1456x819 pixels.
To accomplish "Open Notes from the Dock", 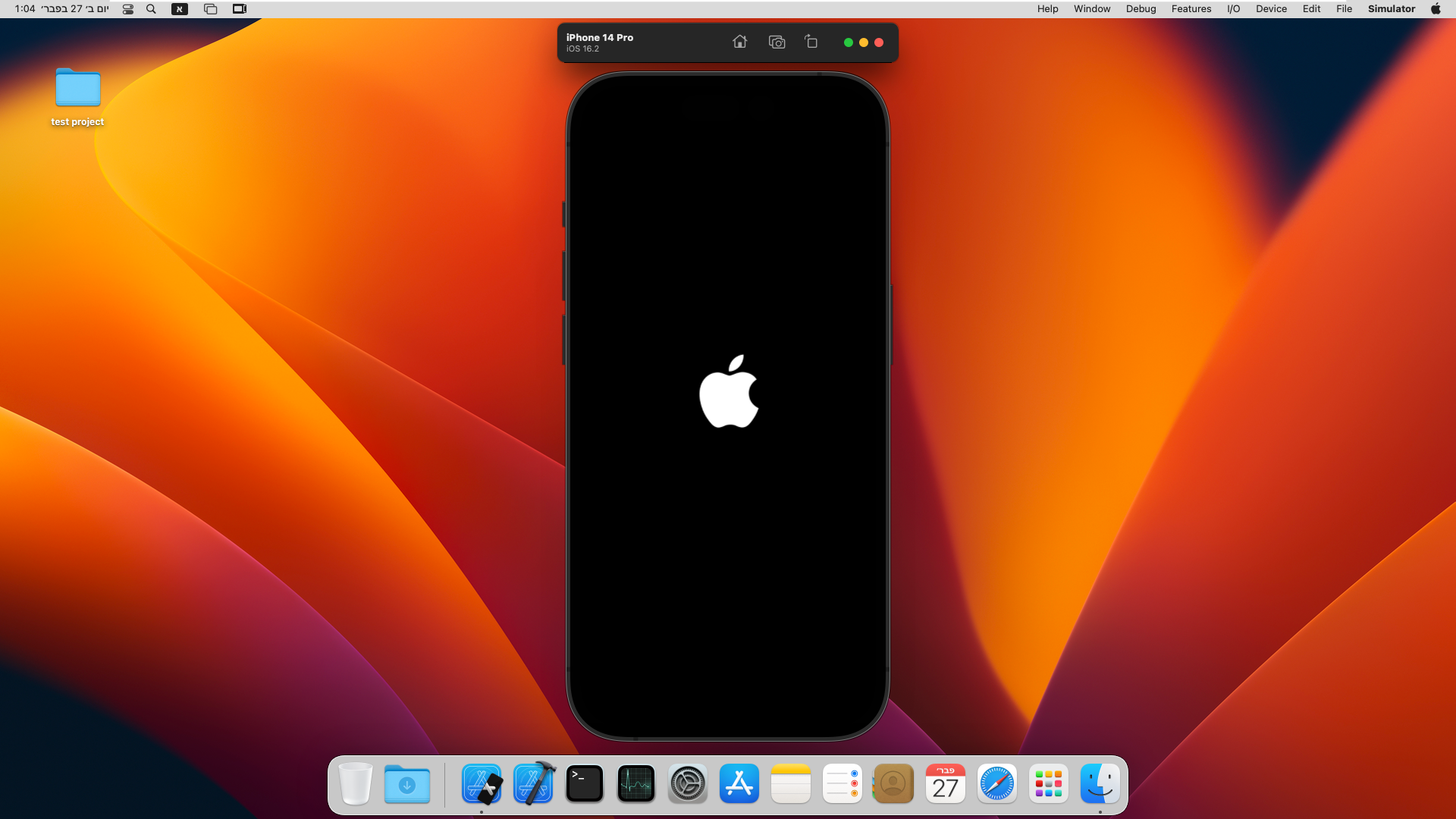I will 791,784.
